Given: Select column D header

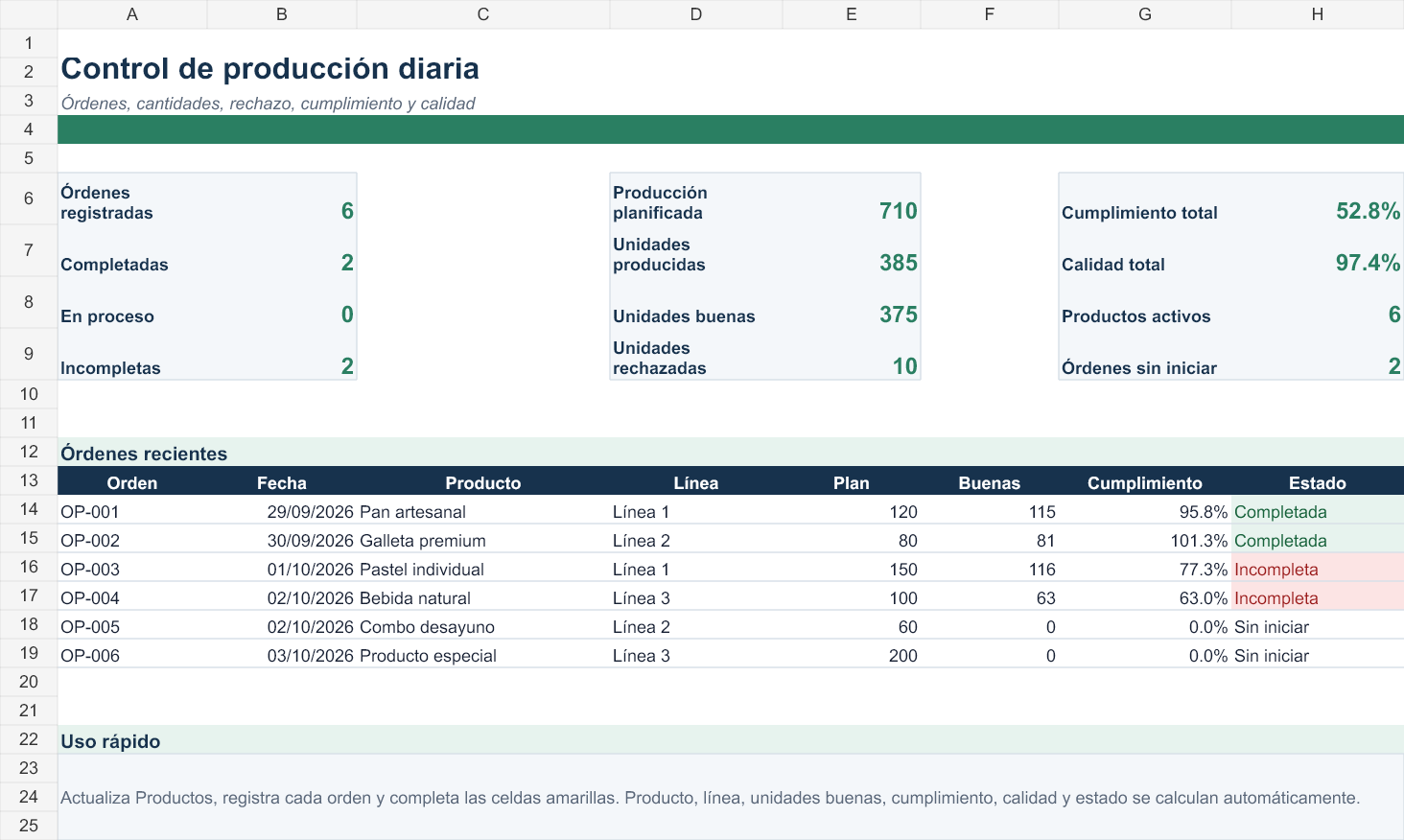Looking at the screenshot, I should [x=696, y=14].
